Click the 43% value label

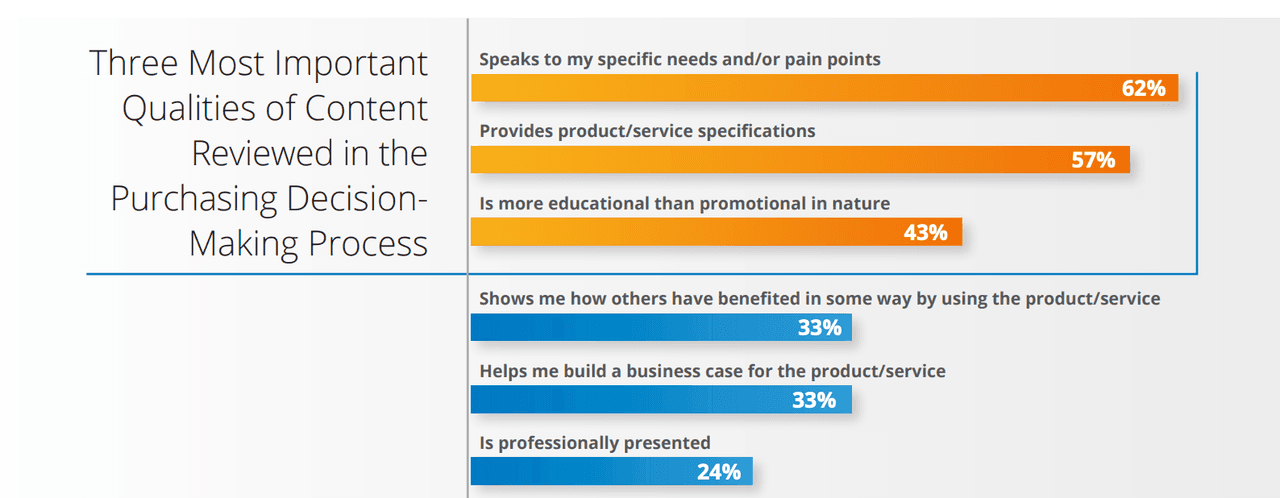[925, 232]
